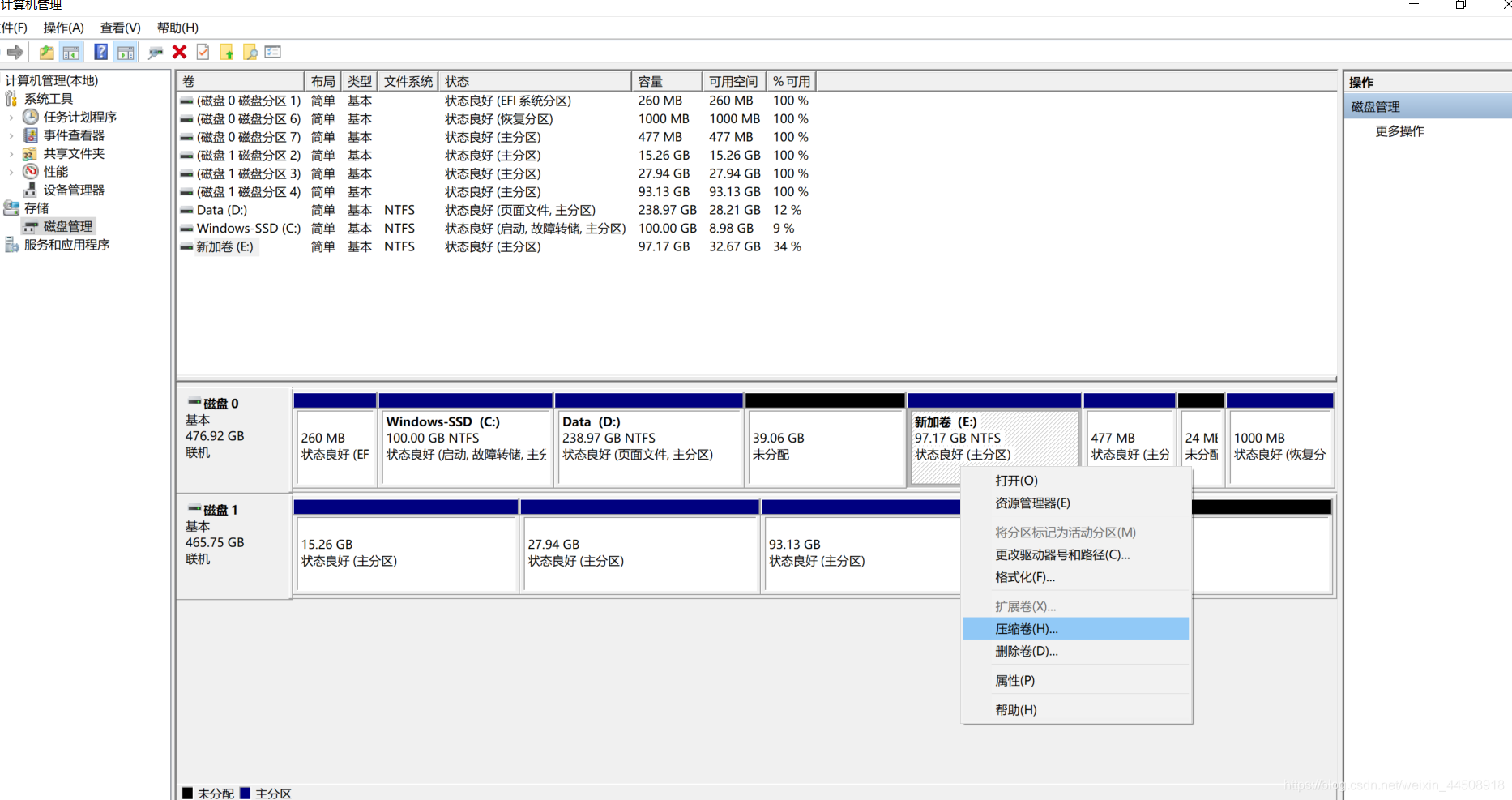The image size is (1512, 800).
Task: Click the 系统工具 tools icon in tree
Action: coord(11,99)
